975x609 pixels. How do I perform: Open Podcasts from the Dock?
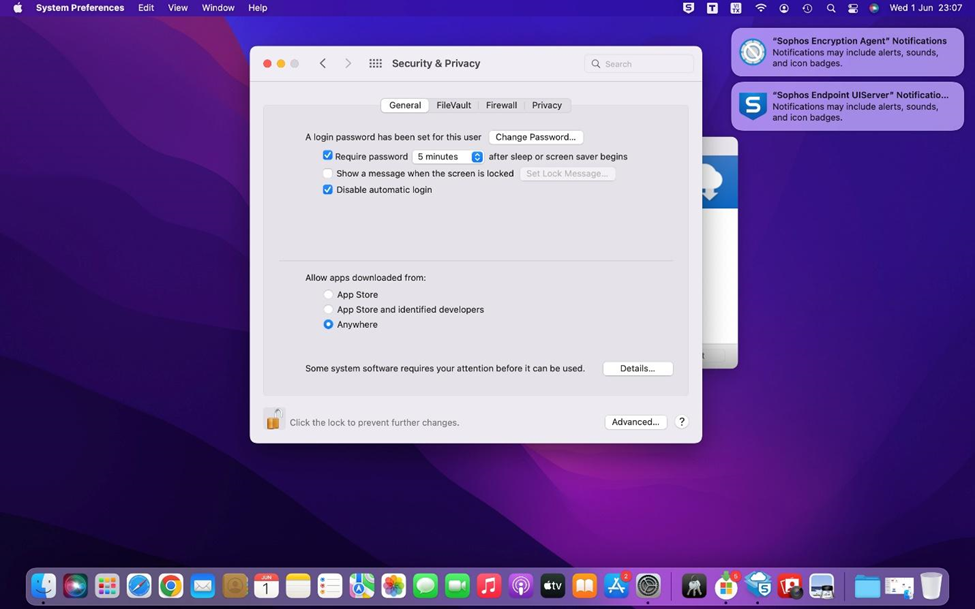(521, 586)
